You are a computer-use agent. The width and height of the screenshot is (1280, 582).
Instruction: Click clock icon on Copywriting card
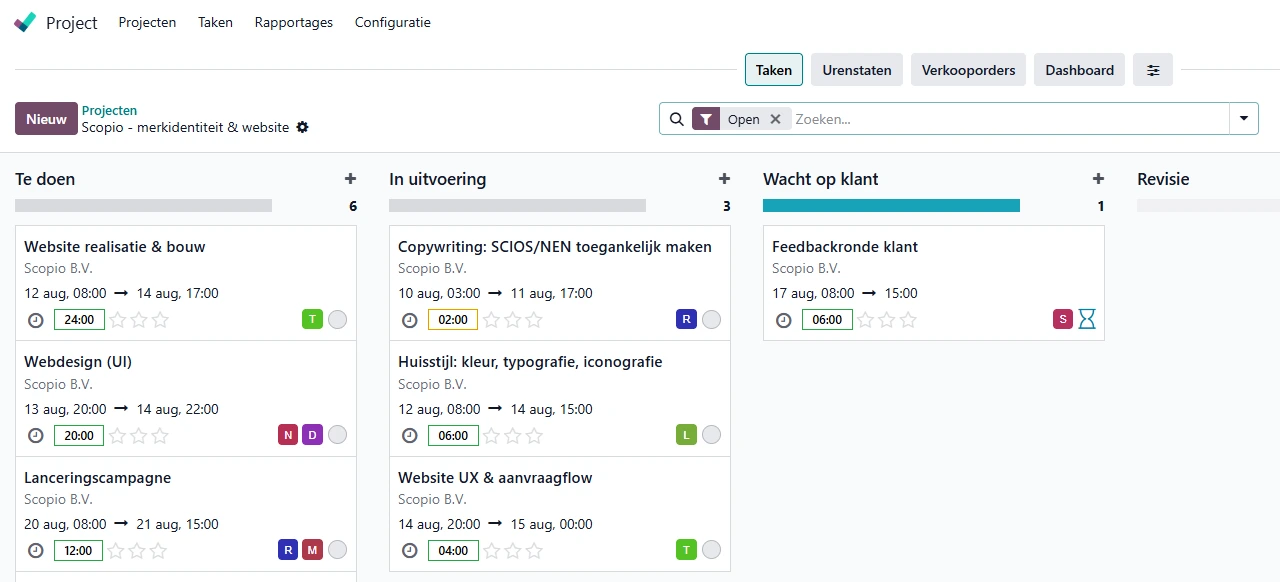(410, 320)
